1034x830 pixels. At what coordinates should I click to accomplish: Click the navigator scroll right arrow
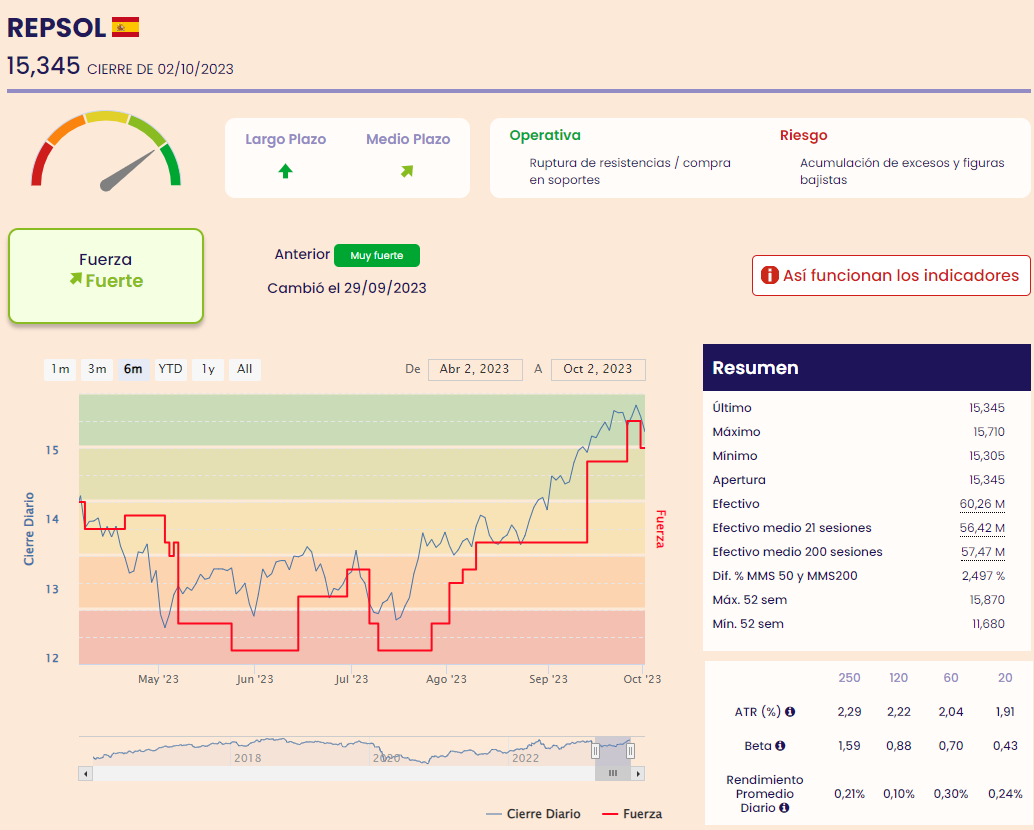(638, 773)
